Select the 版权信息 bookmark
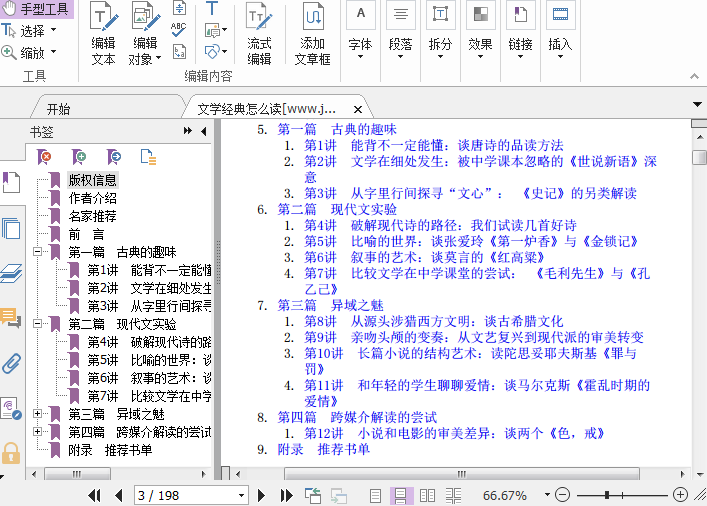 [x=92, y=180]
